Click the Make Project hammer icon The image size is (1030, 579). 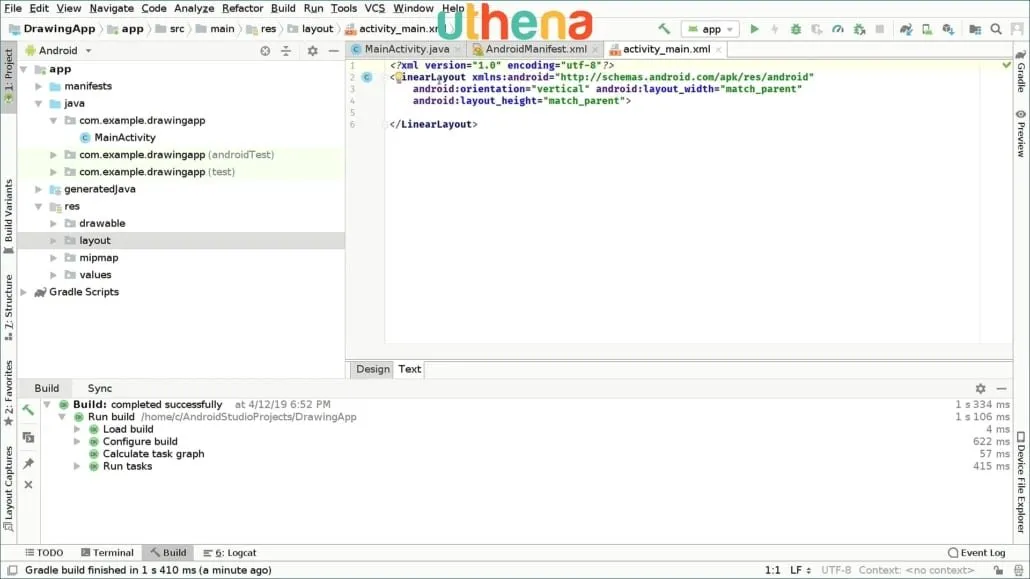tap(664, 29)
